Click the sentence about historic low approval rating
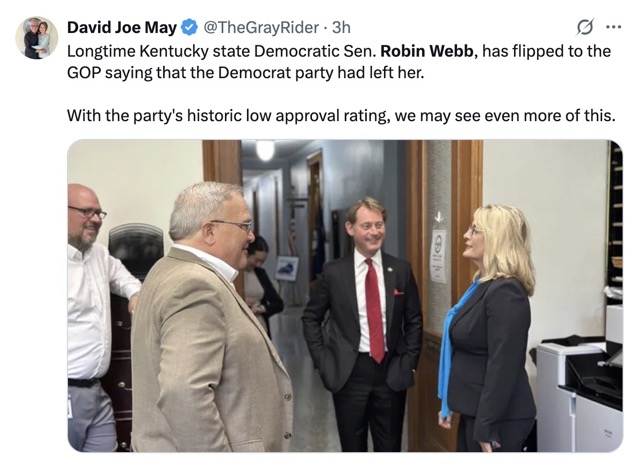Viewport: 640px width, 468px height. [341, 116]
